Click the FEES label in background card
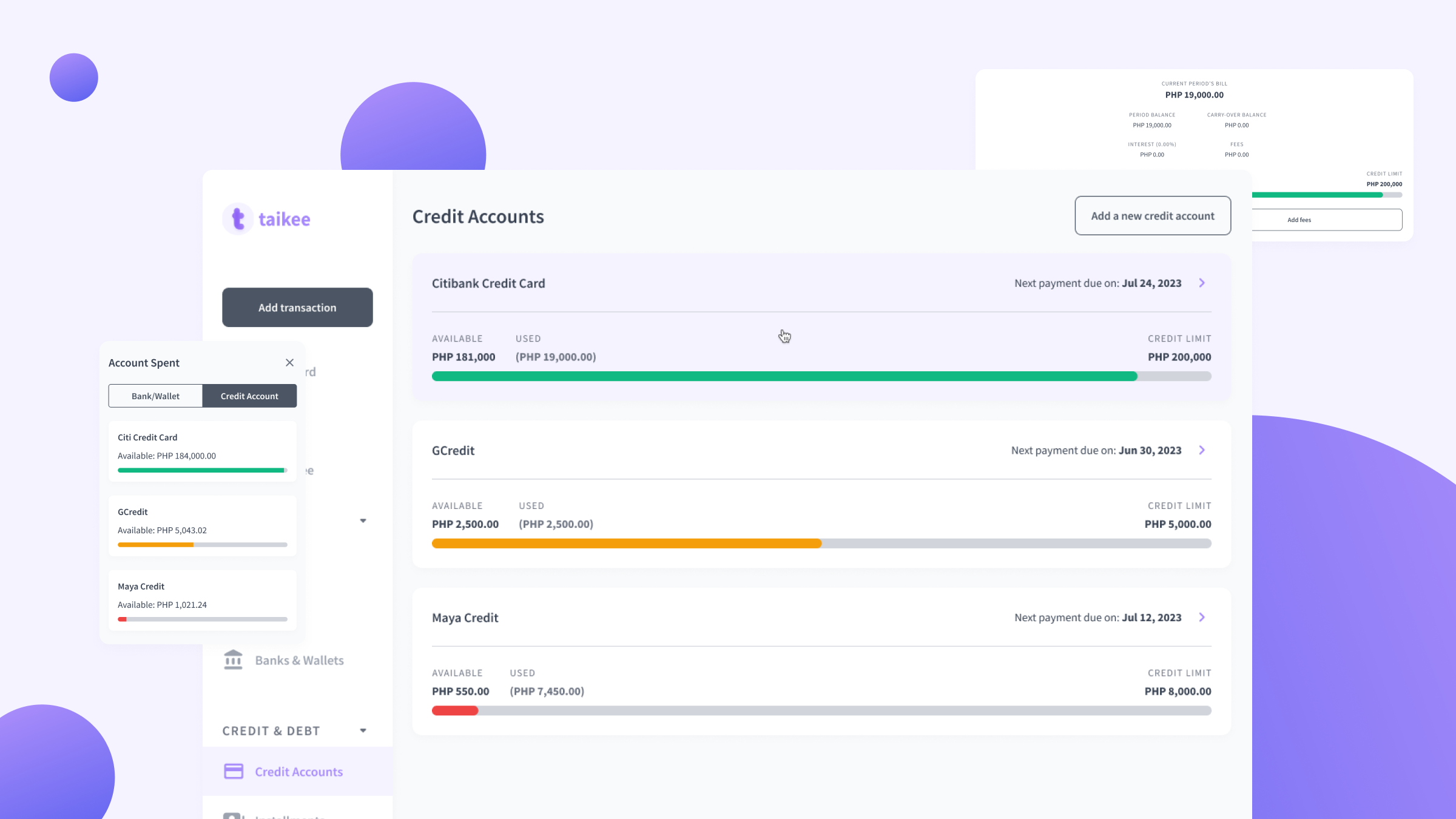Viewport: 1456px width, 819px height. [x=1236, y=144]
